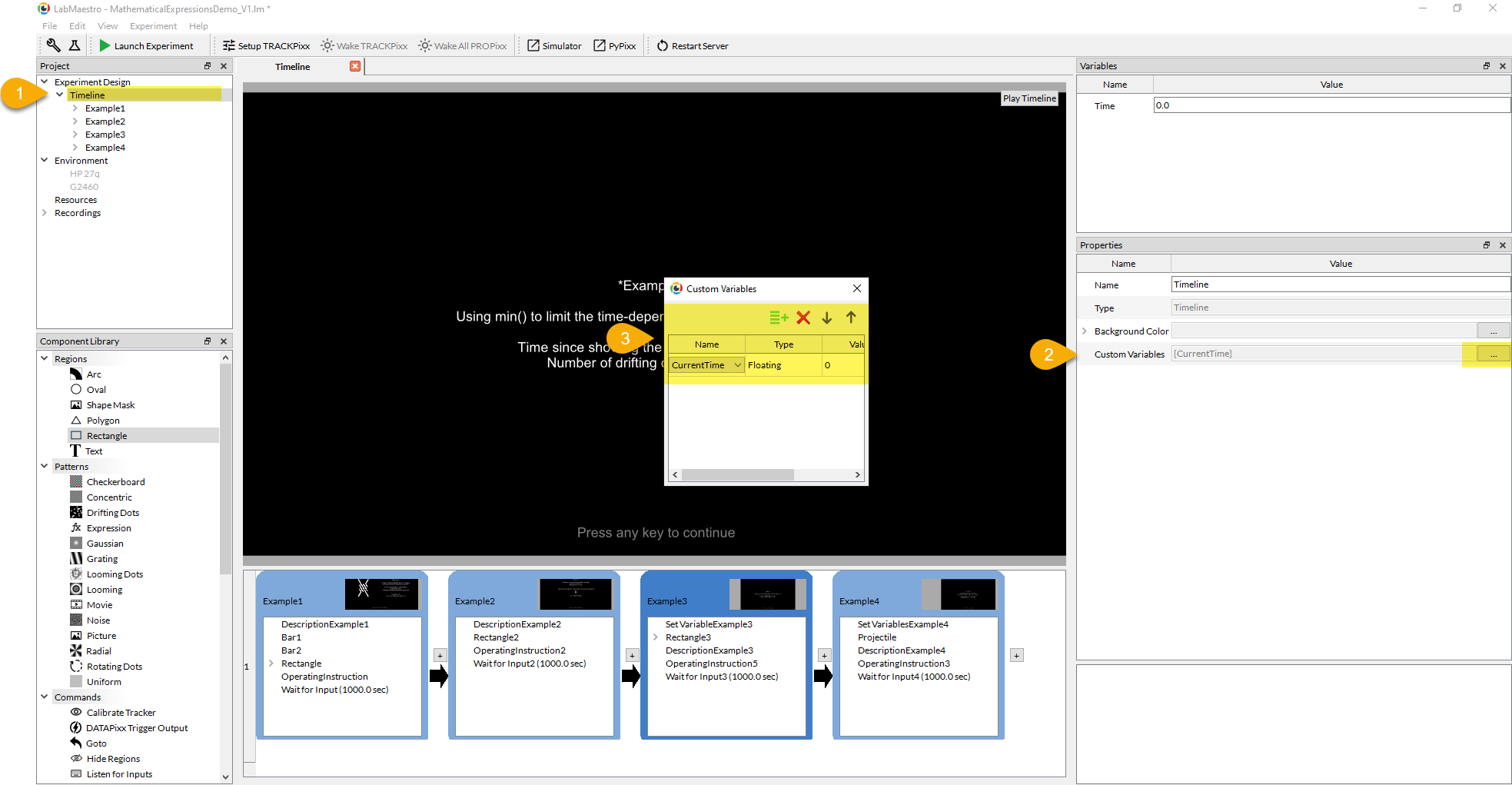Viewport: 1512px width, 785px height.
Task: Move variable up with arrow icon
Action: [x=851, y=318]
